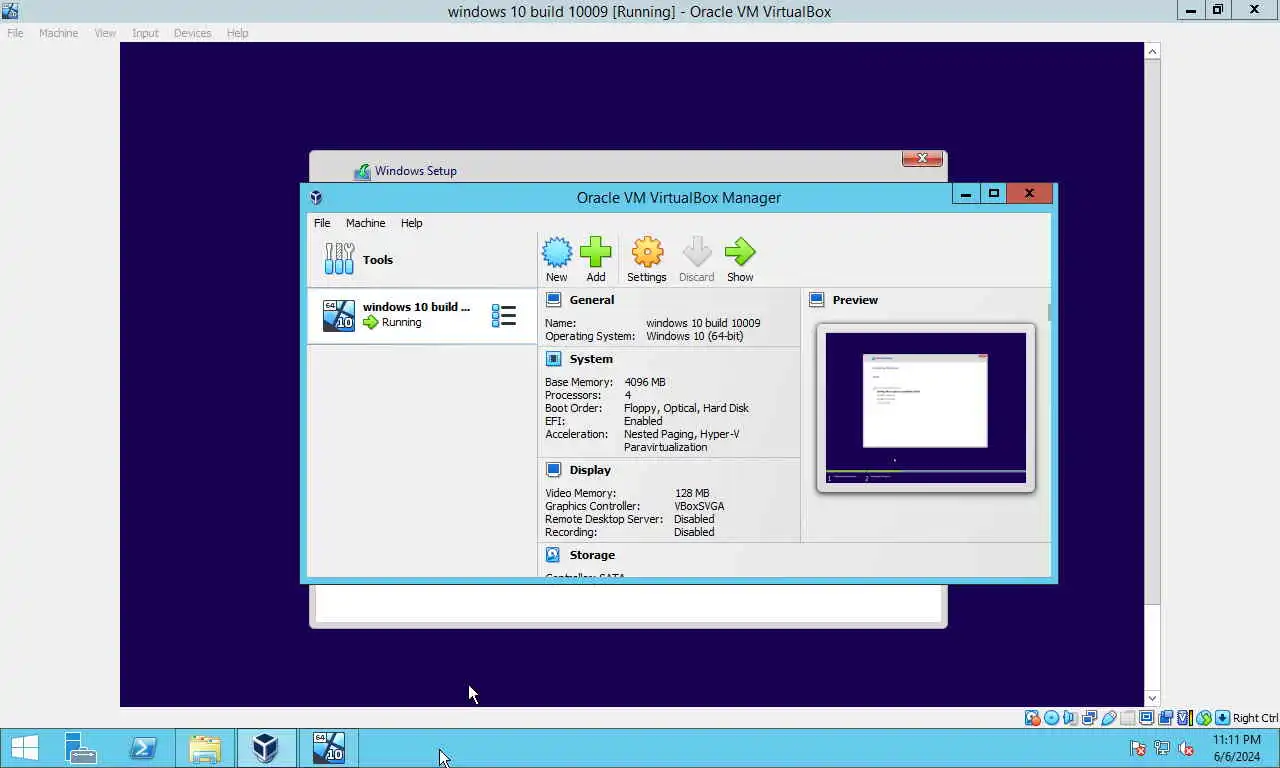Open the machine tools list menu icon
Image resolution: width=1280 pixels, height=768 pixels.
[504, 316]
